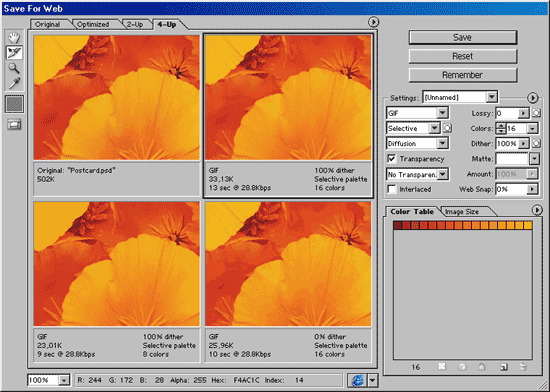Switch to the Image Size tab
The height and width of the screenshot is (392, 550).
(x=462, y=211)
